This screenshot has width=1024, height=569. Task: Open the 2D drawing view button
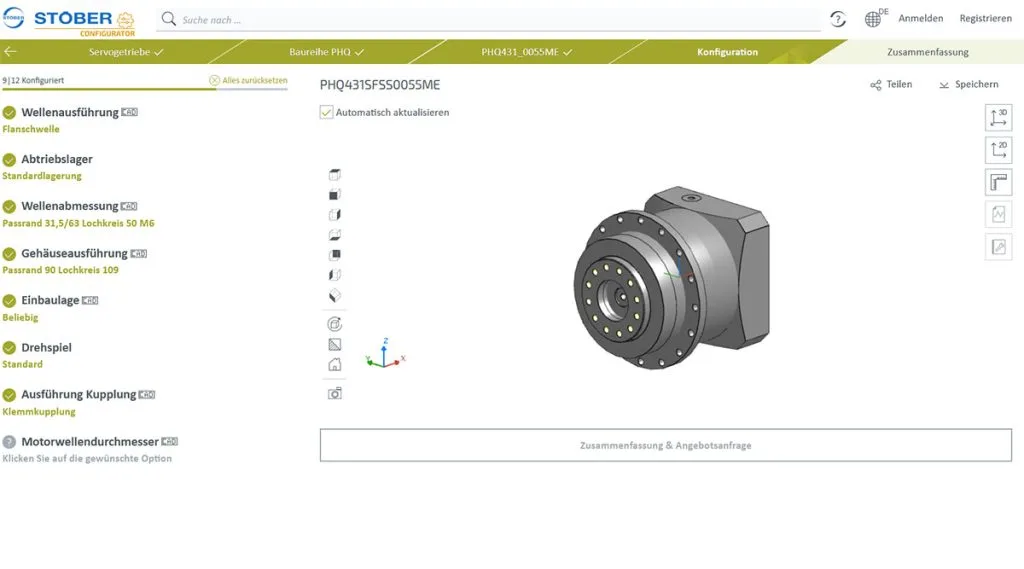(998, 150)
